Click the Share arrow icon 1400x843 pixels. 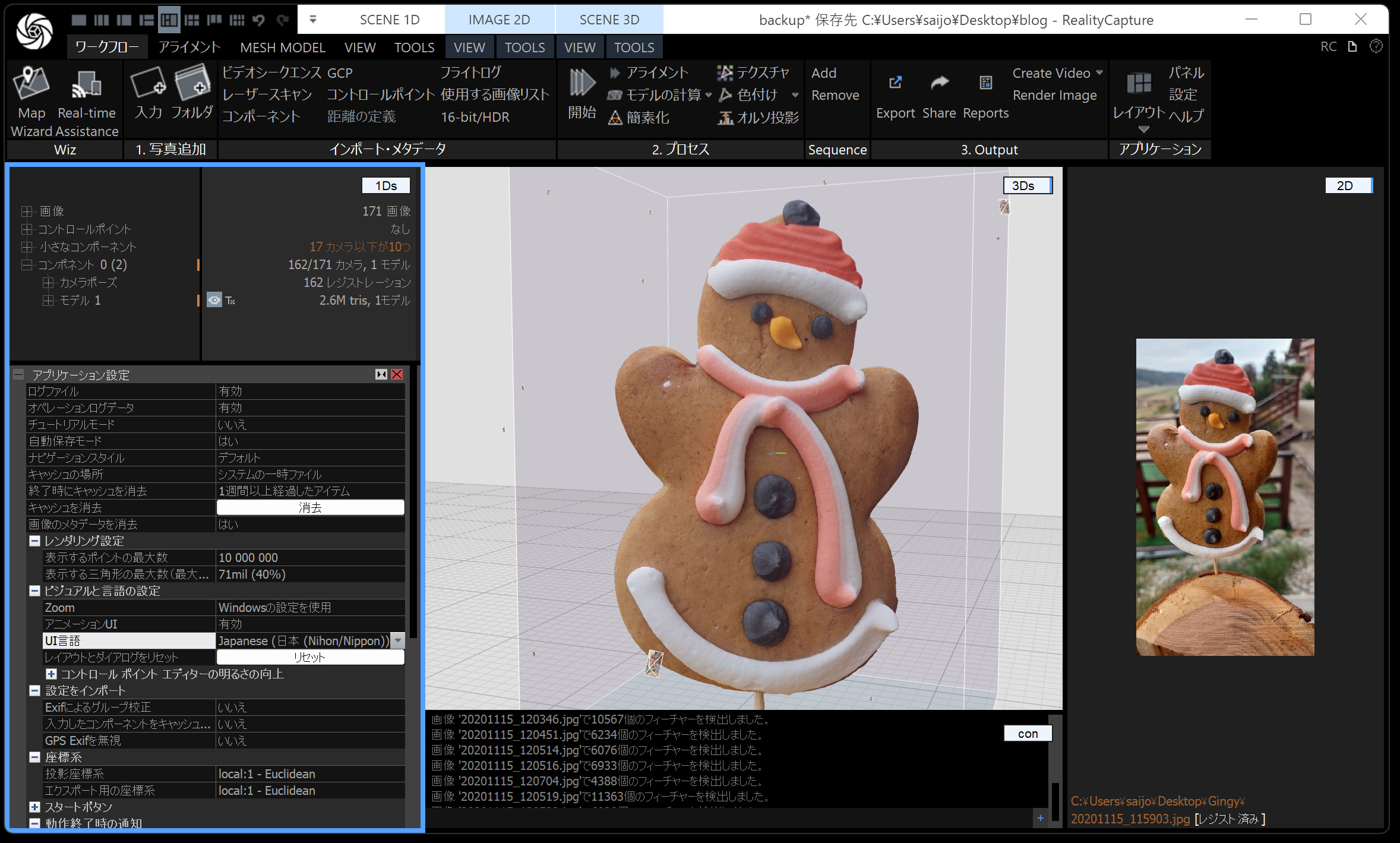pos(939,83)
